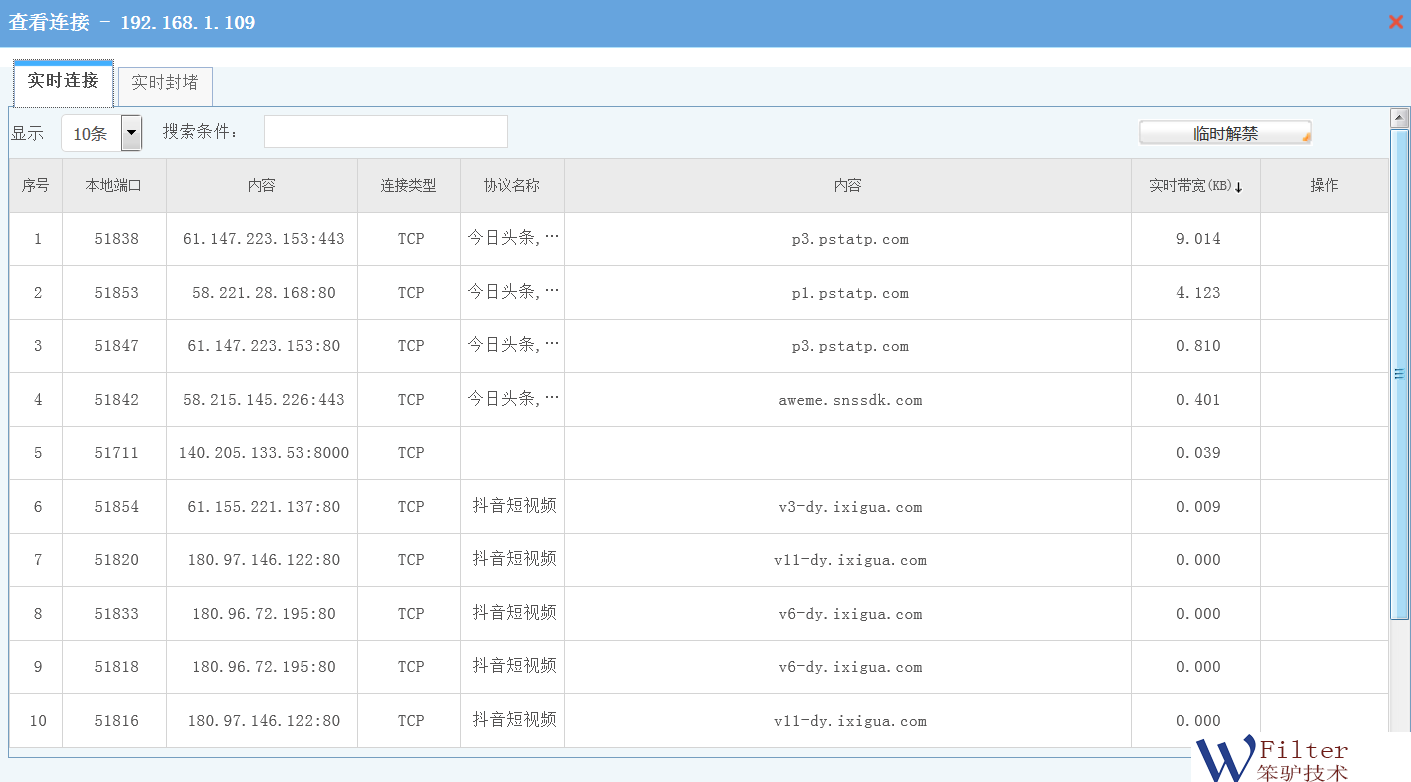
Task: Switch to the 实时封堵 tab
Action: click(x=165, y=83)
